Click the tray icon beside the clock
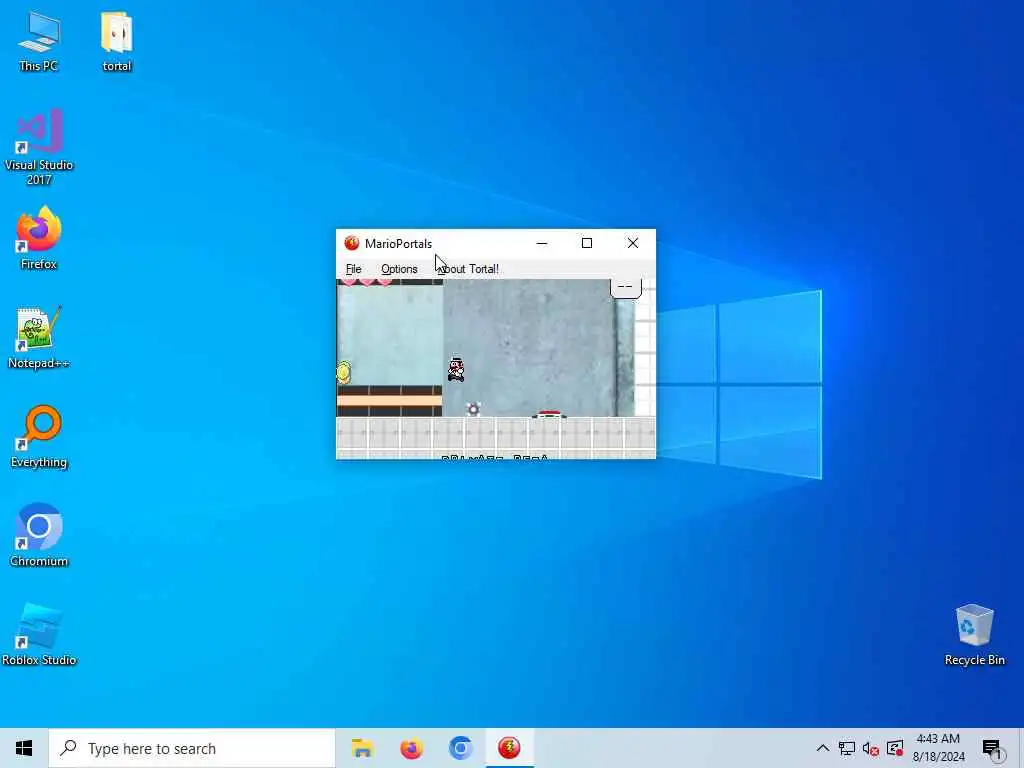The image size is (1024, 768). point(895,748)
